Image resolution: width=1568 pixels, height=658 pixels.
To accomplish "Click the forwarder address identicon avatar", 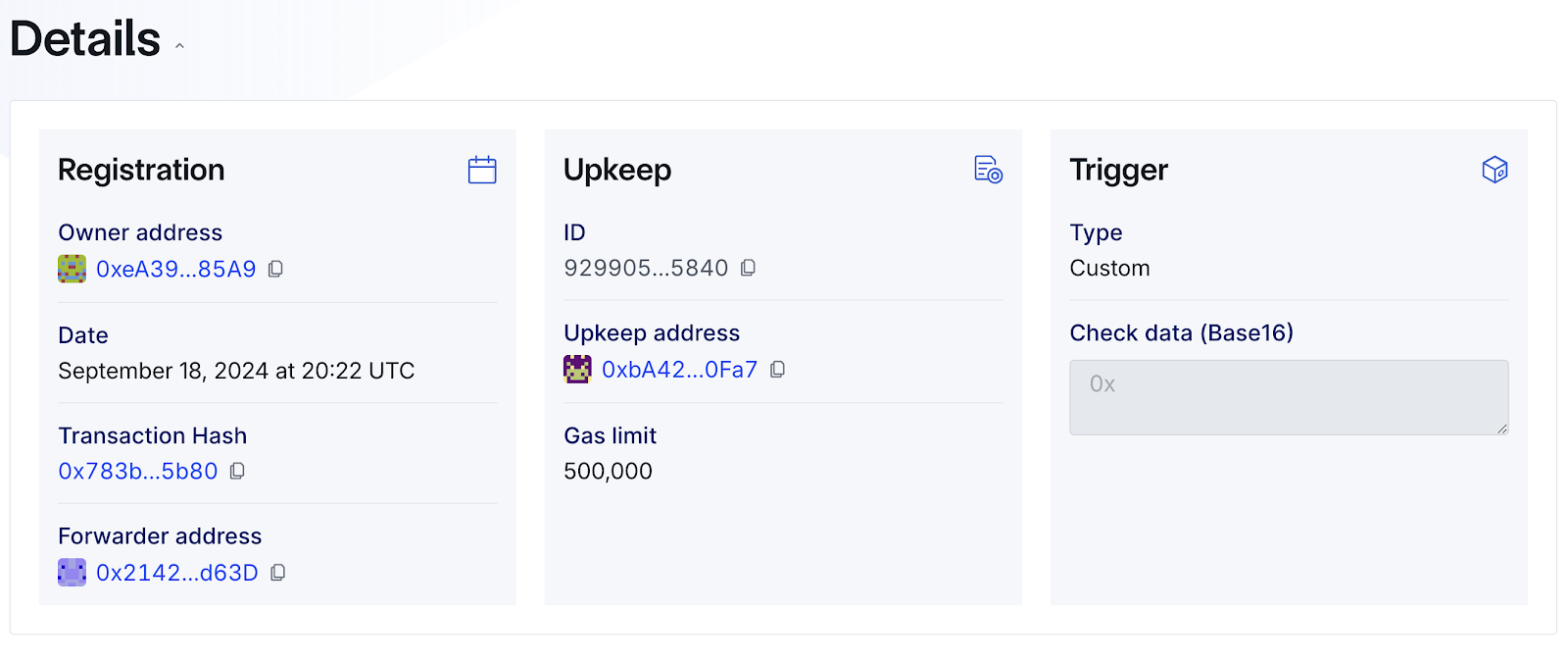I will coord(72,573).
